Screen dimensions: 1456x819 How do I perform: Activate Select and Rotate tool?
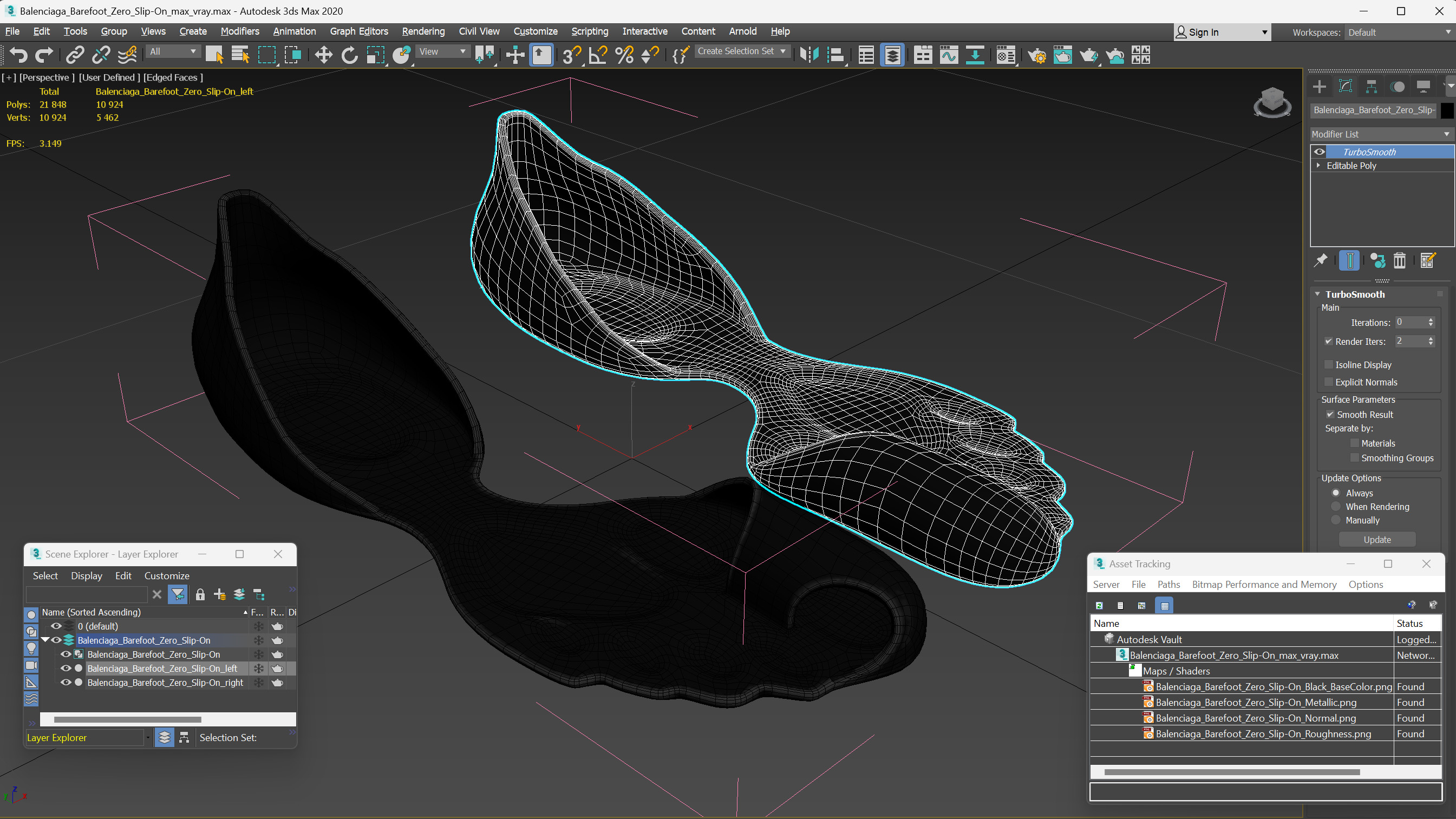[x=349, y=55]
